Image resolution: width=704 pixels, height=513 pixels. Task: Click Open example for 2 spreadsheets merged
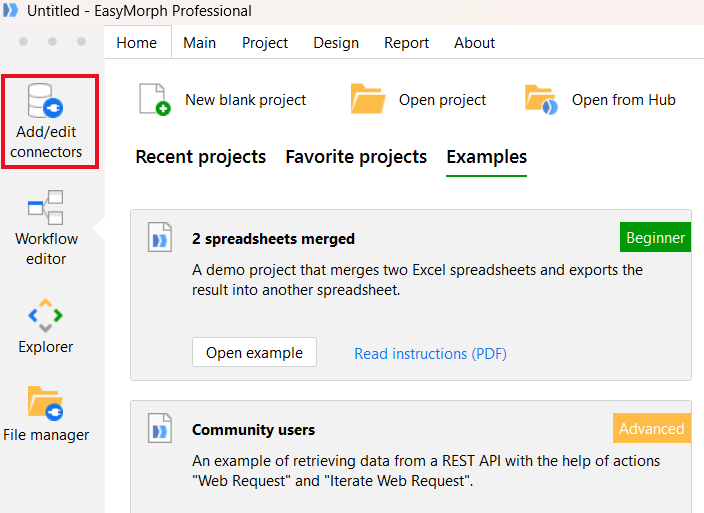click(x=255, y=352)
